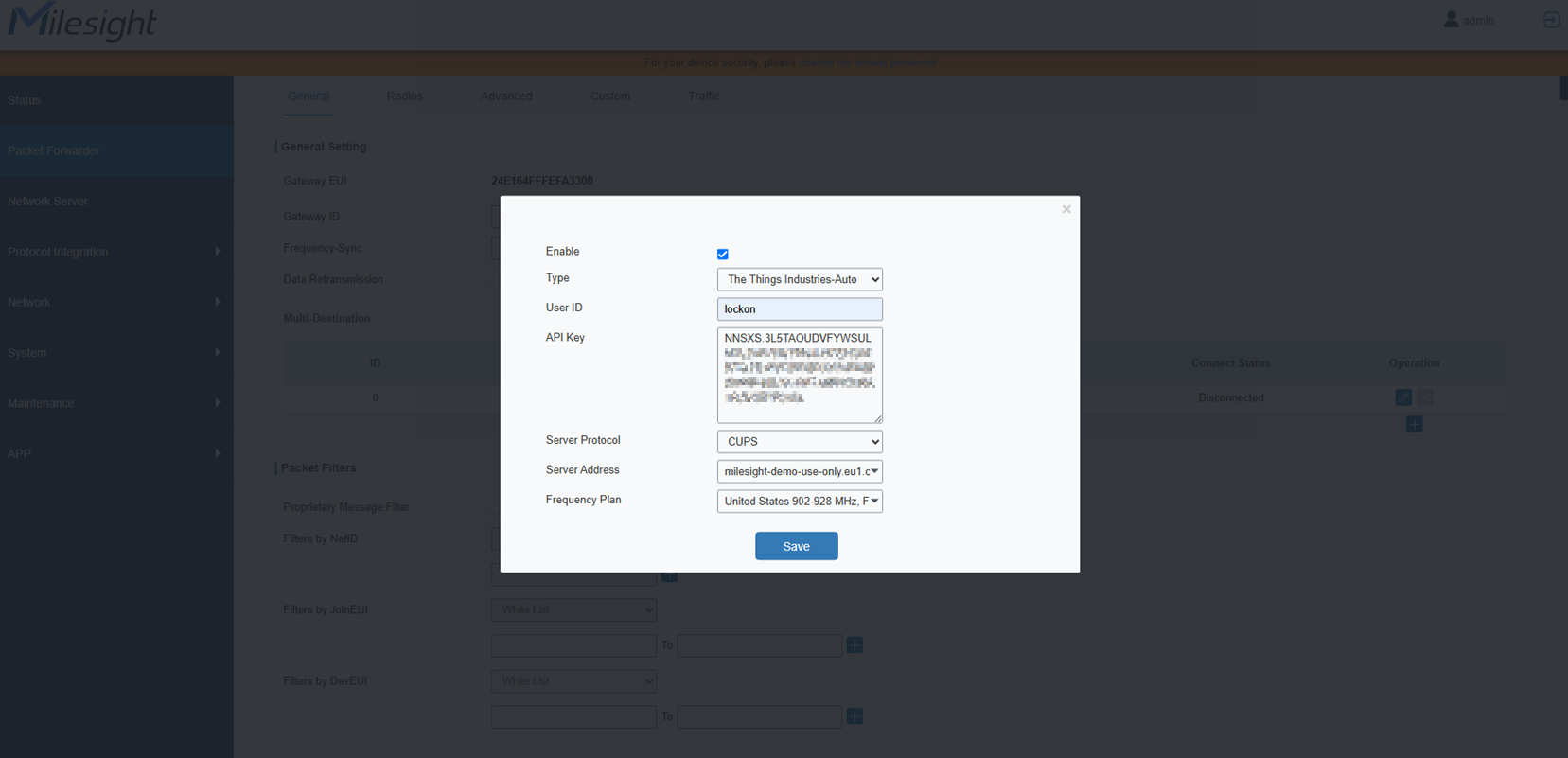Switch to the Advanced tab
This screenshot has width=1568, height=758.
tap(506, 97)
